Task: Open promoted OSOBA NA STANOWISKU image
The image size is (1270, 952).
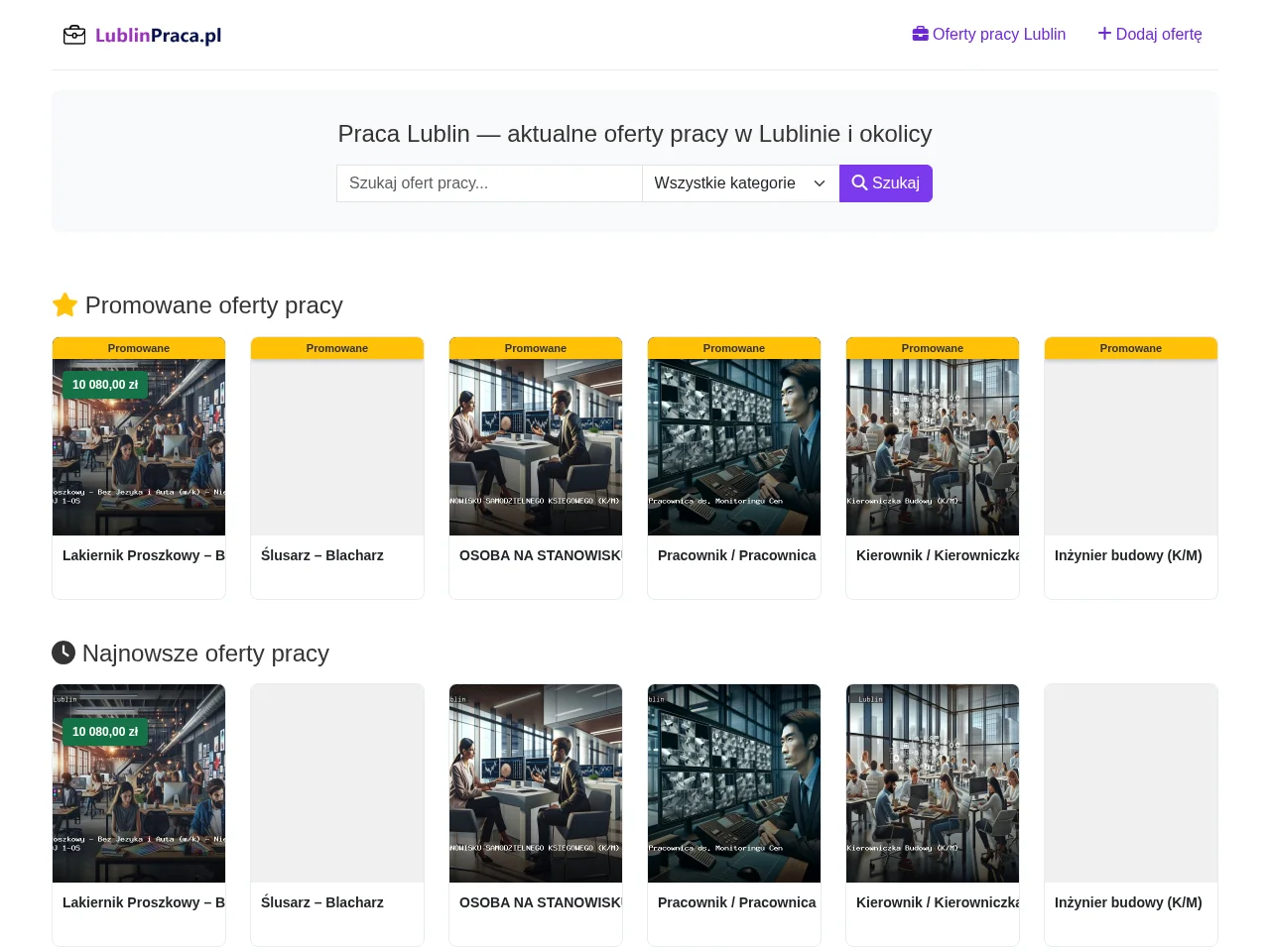Action: tap(536, 447)
